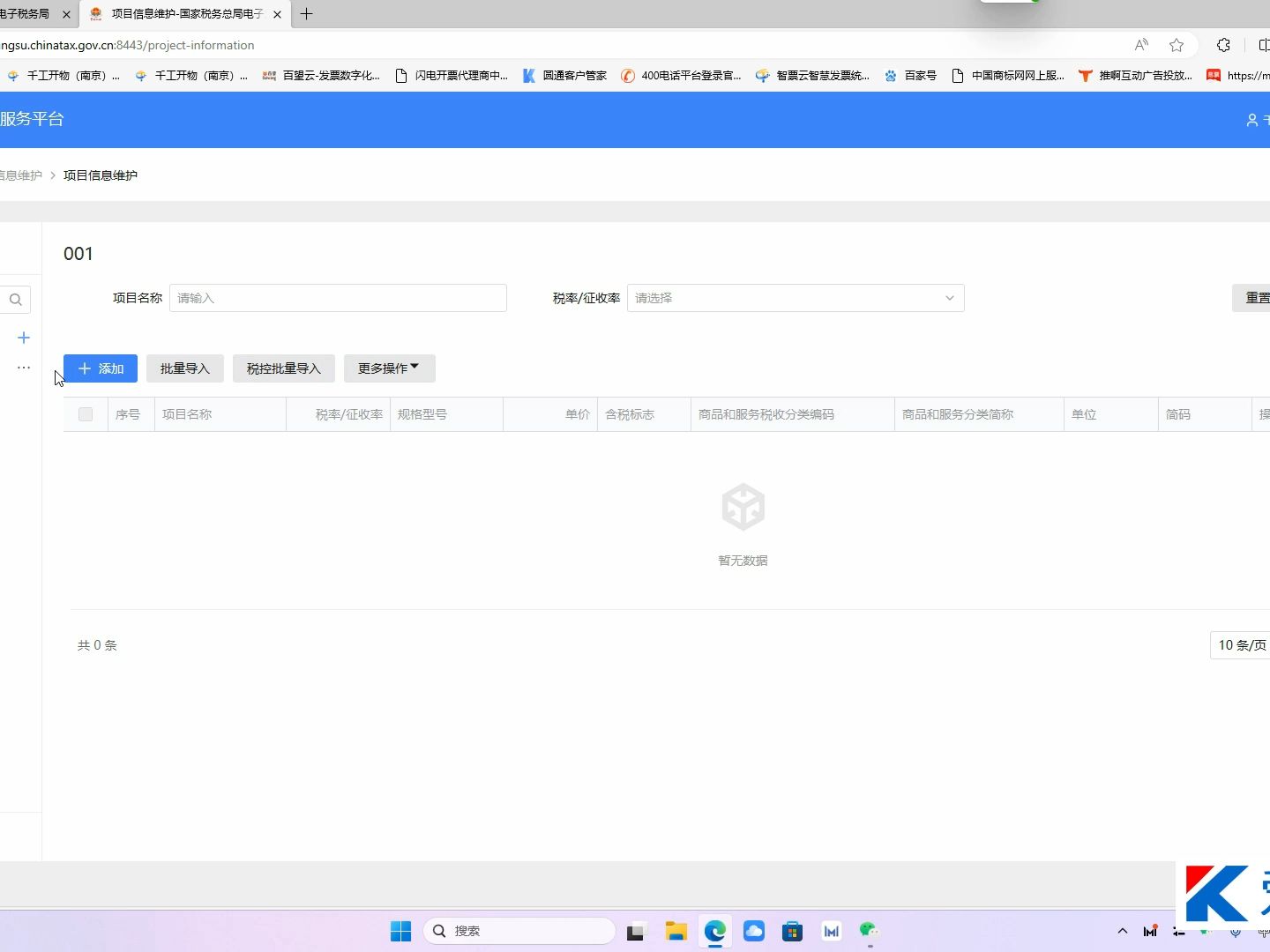Focus the 项目名称 input field

point(338,298)
